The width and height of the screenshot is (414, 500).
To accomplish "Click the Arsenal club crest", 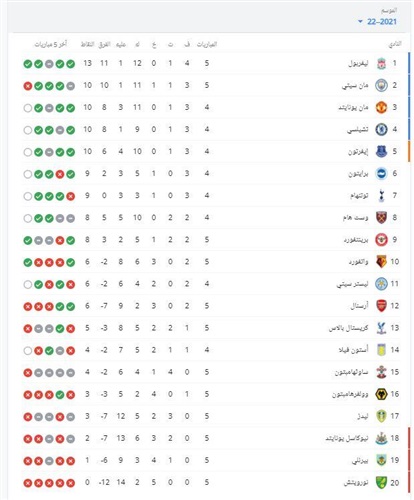I will (x=381, y=306).
